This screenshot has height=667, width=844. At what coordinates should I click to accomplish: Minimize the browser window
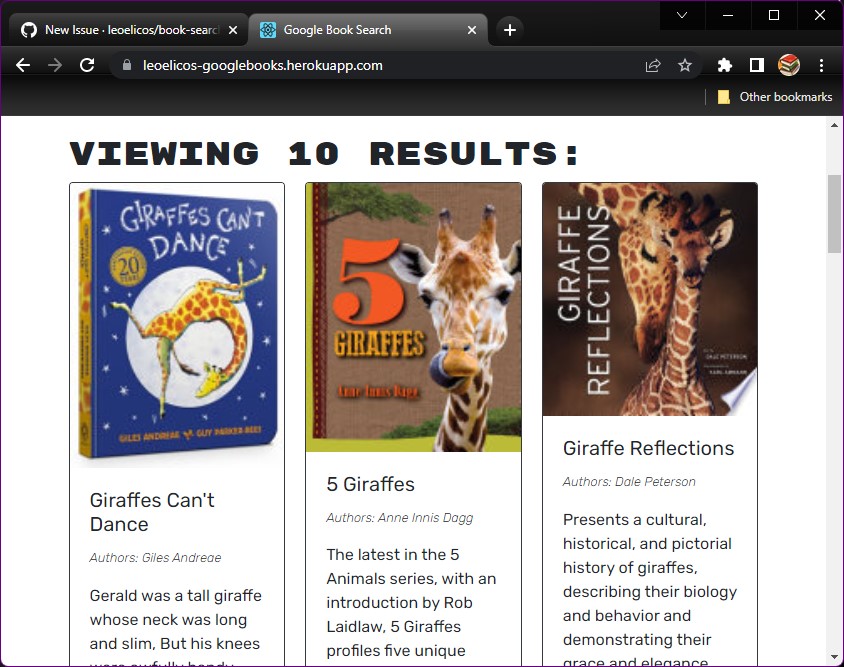point(728,15)
